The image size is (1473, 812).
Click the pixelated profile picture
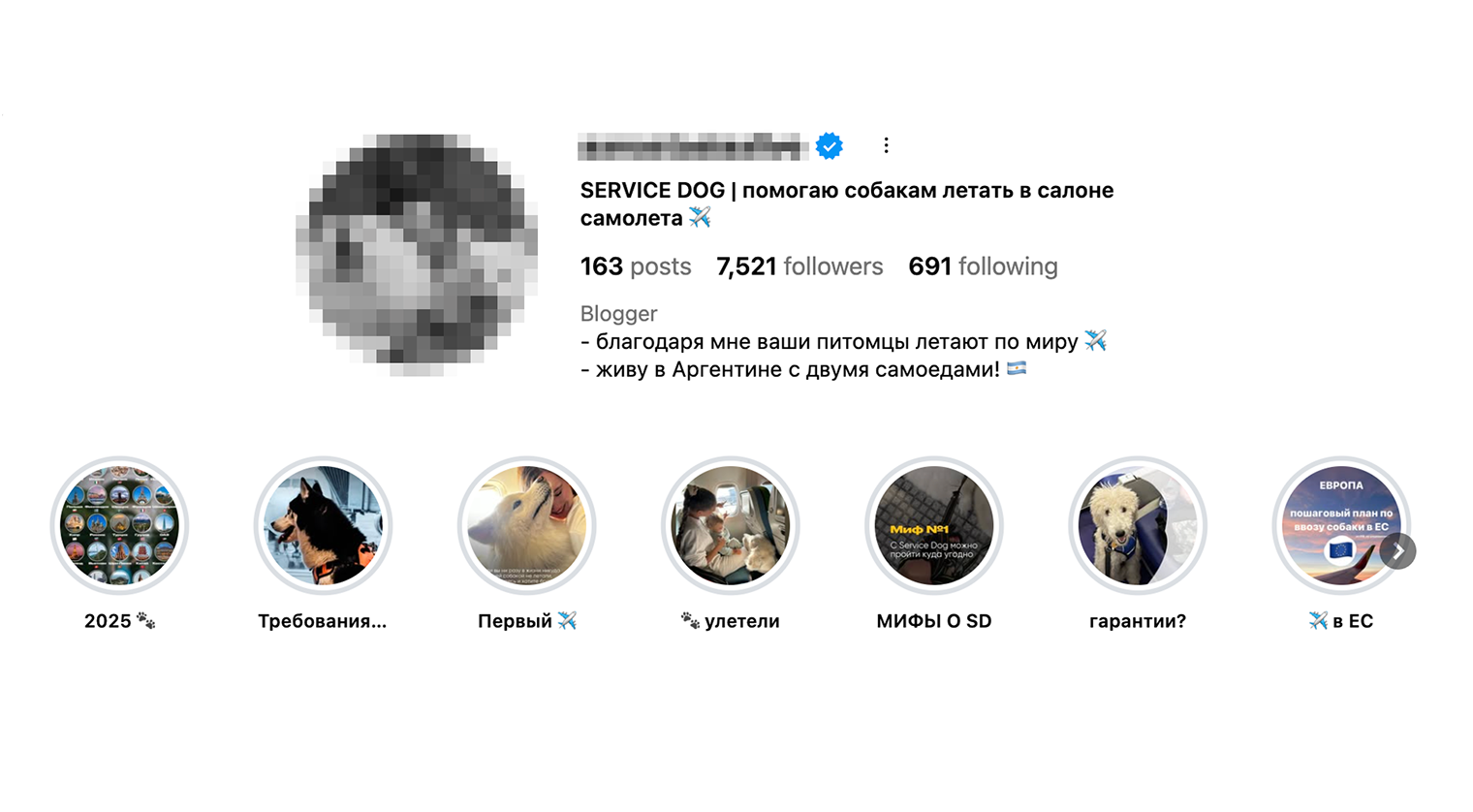(x=417, y=255)
